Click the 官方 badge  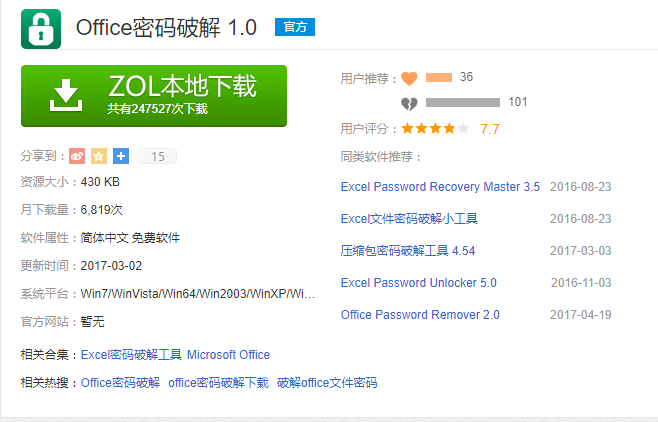click(x=295, y=27)
